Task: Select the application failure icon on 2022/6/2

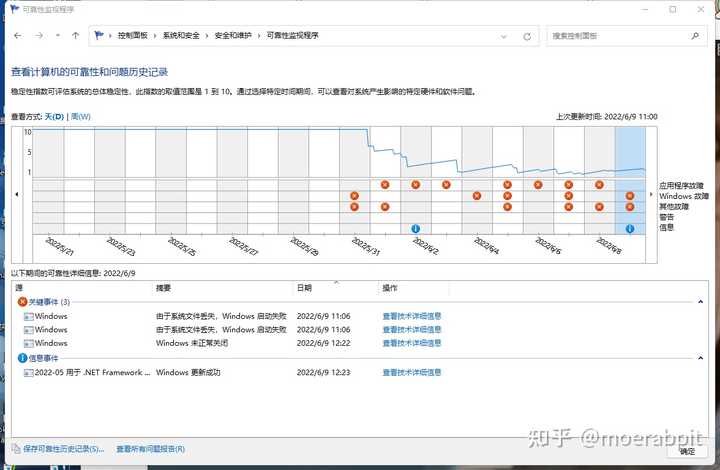Action: tap(416, 185)
